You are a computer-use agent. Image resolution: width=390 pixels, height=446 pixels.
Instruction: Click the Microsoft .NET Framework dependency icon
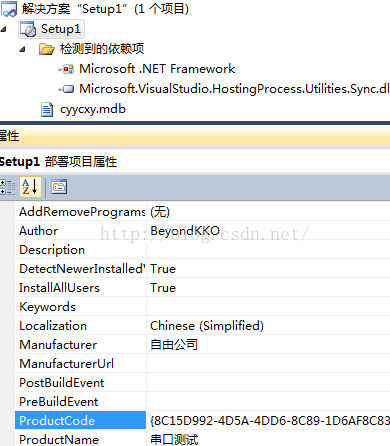(x=66, y=69)
